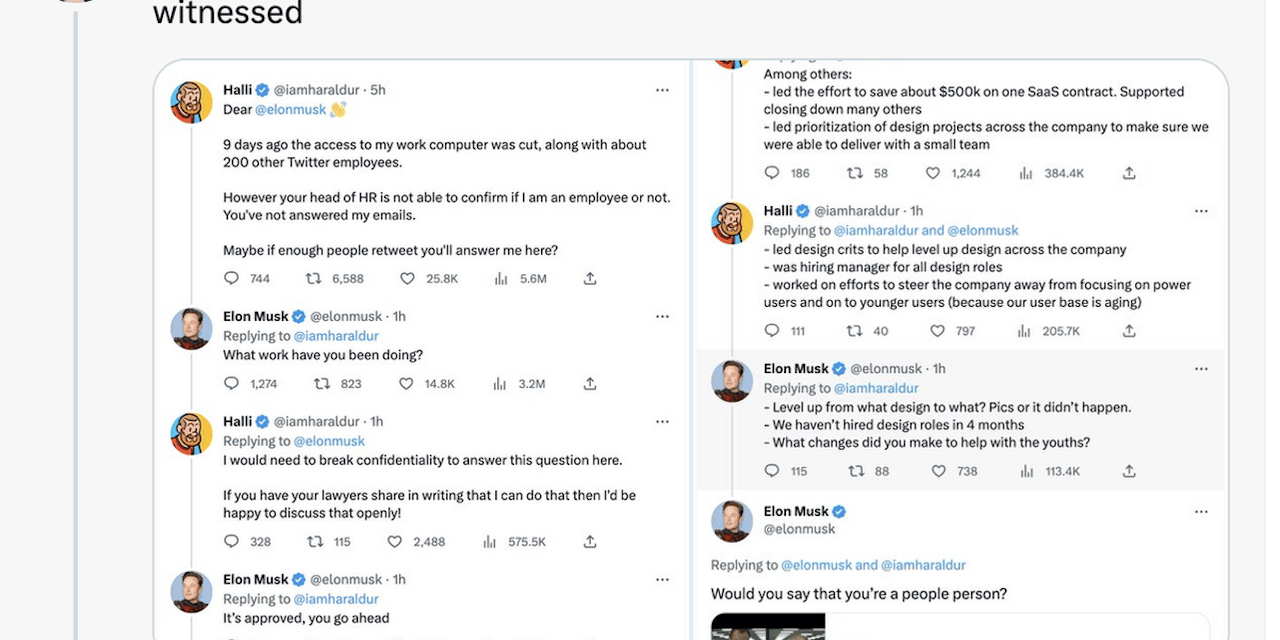Image resolution: width=1280 pixels, height=640 pixels.
Task: Reply to Elon's "Level up from what design" tweet
Action: pyautogui.click(x=772, y=471)
